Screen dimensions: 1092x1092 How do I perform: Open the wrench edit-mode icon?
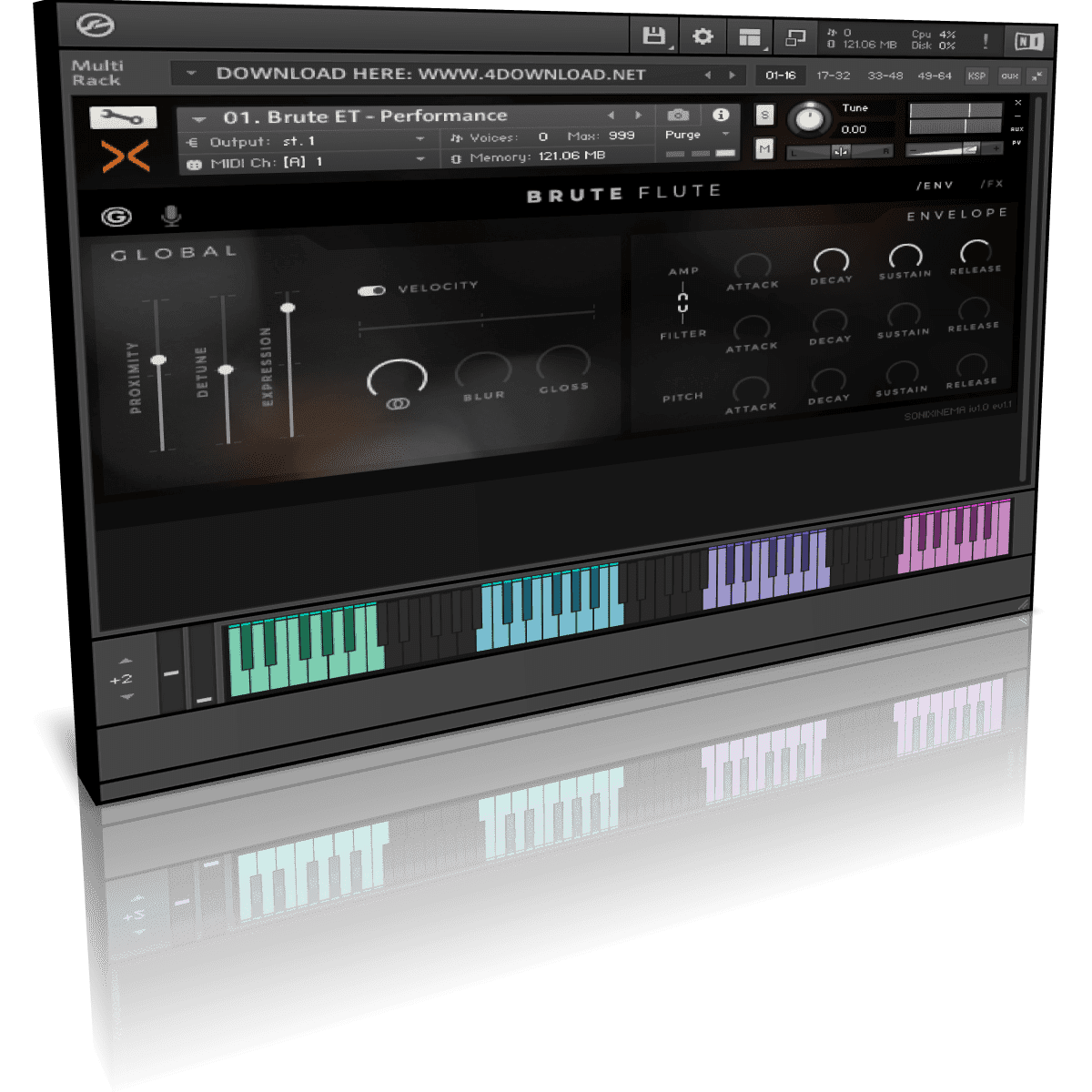click(x=123, y=117)
